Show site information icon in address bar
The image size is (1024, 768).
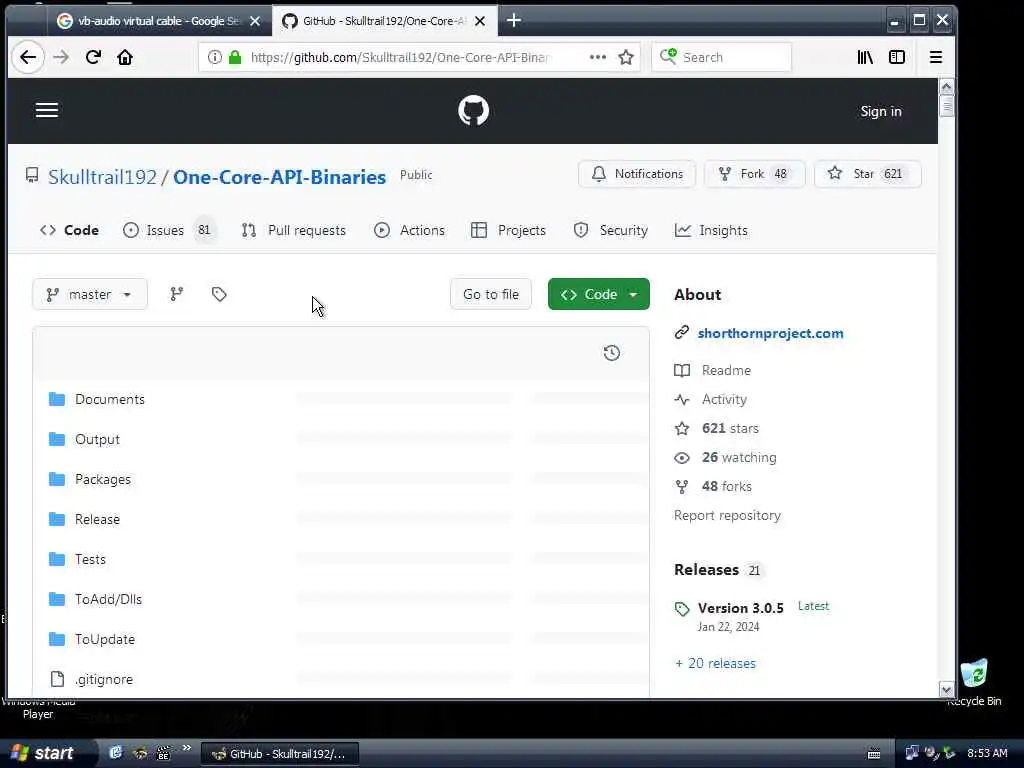pos(214,57)
